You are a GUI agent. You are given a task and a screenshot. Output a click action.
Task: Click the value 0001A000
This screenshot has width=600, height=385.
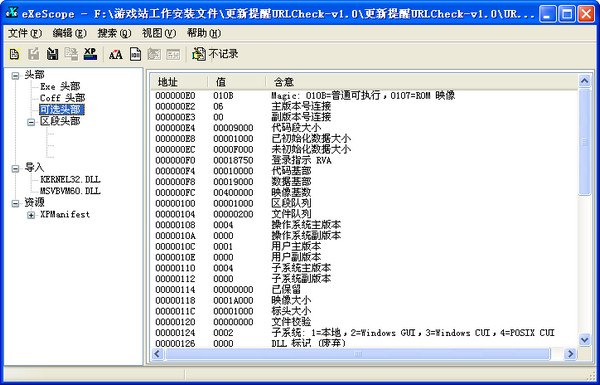[x=233, y=300]
